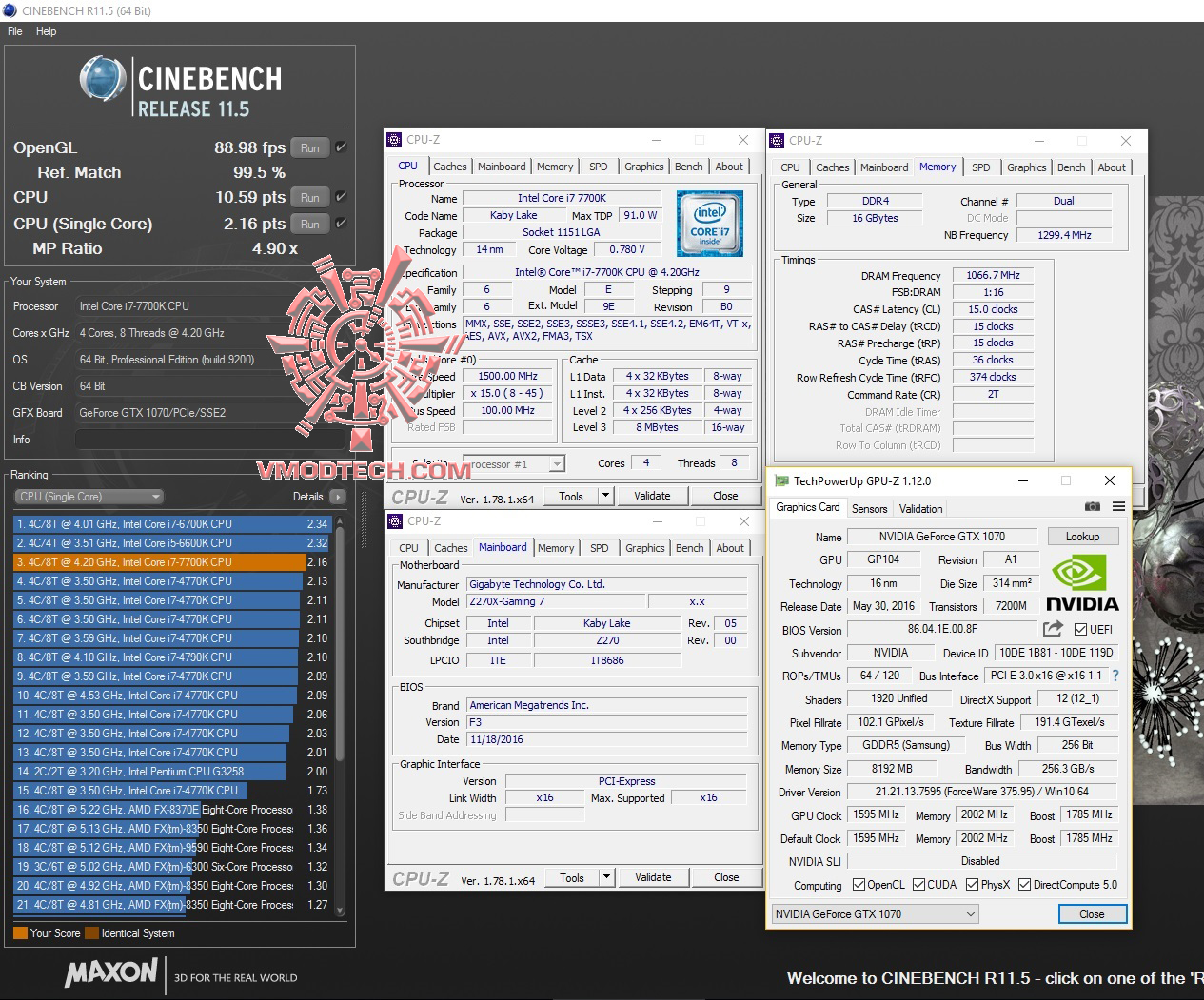Open the NVIDIA GeForce GTX 1070 card selector

tap(873, 913)
